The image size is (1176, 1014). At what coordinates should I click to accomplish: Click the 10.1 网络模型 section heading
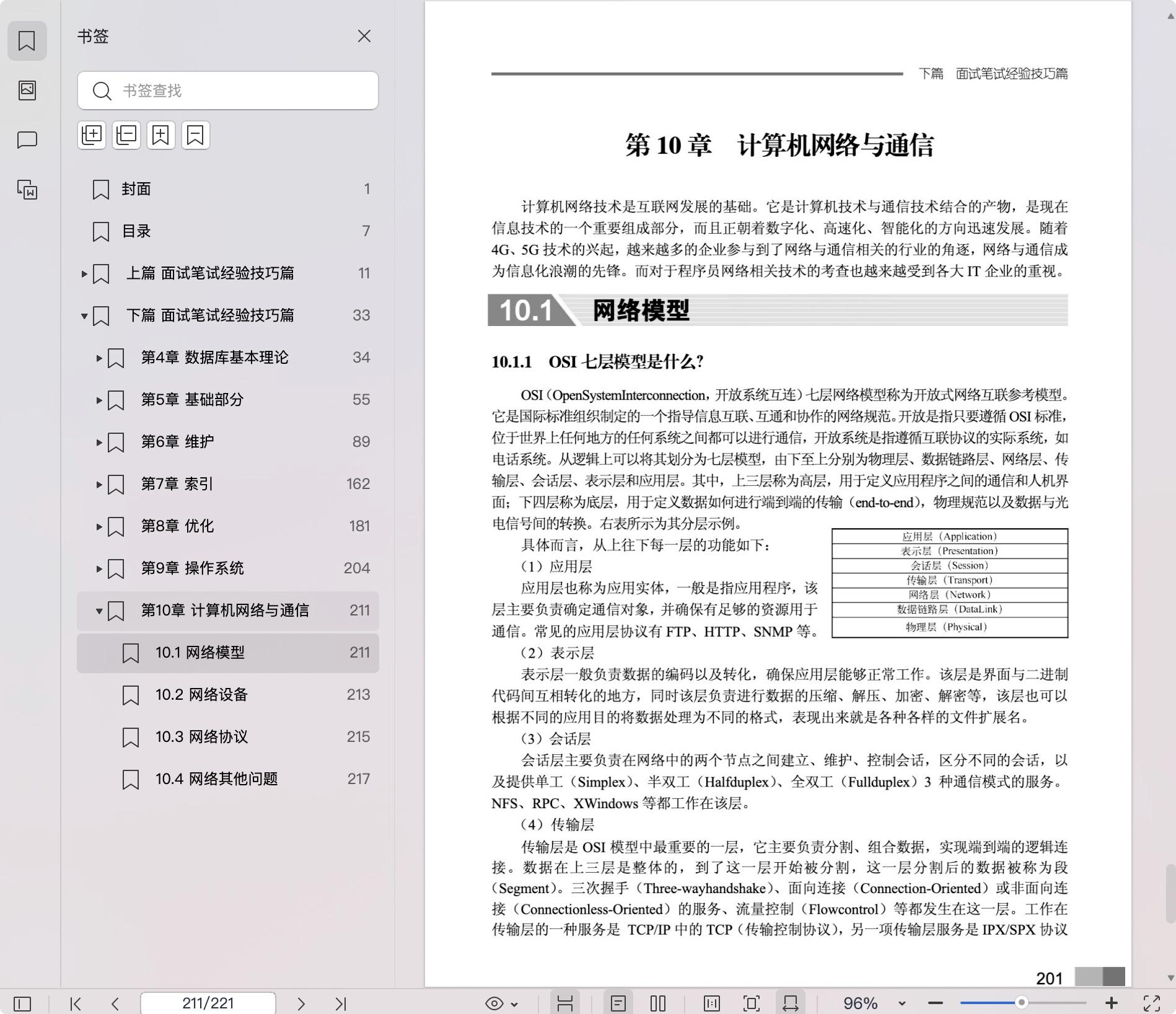click(778, 310)
